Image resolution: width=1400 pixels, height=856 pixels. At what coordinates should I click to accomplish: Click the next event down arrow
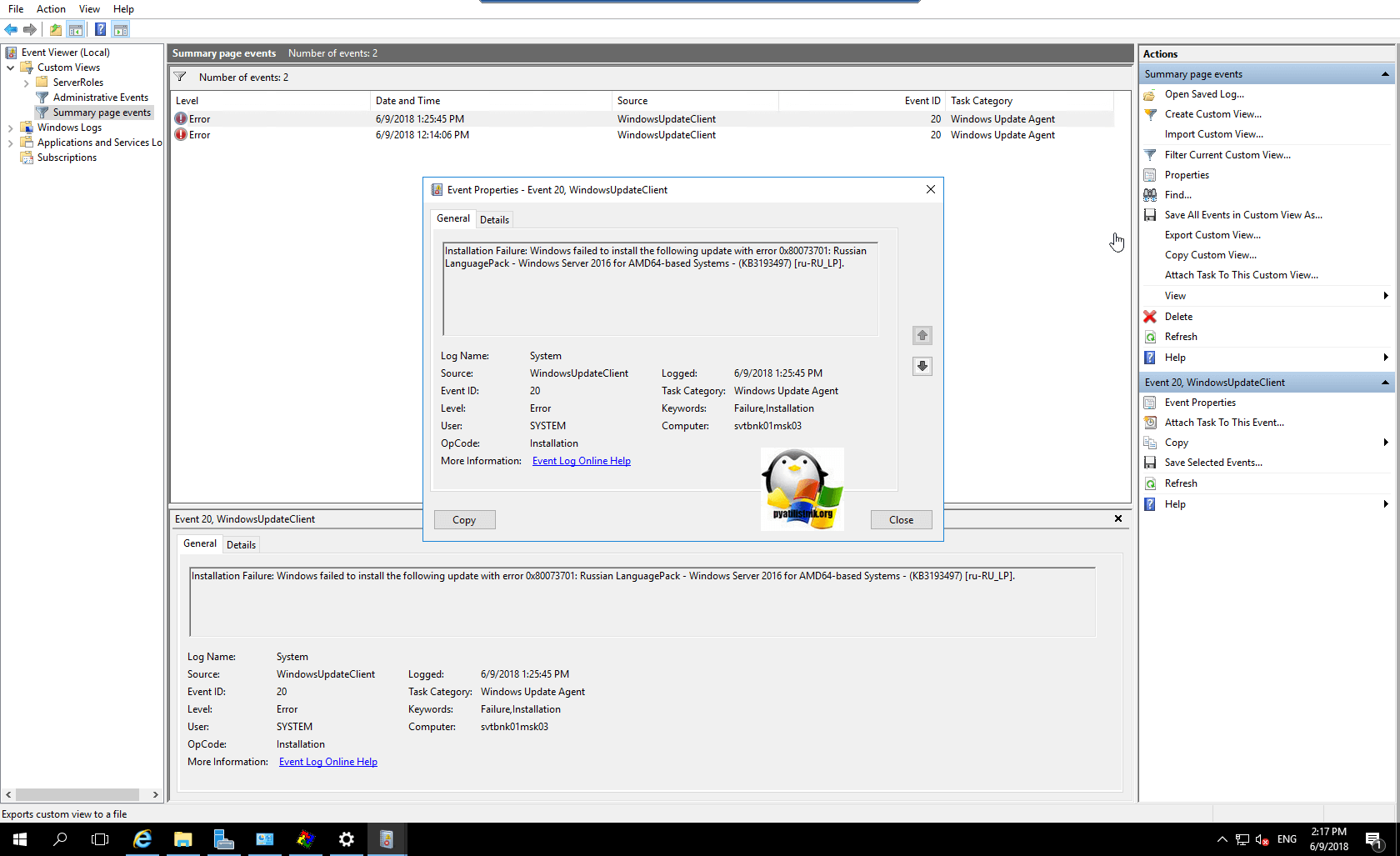point(922,366)
